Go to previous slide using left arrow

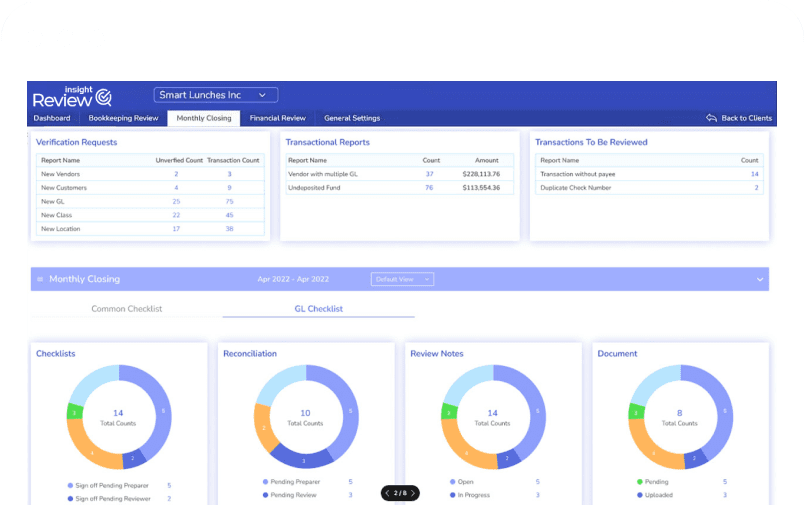click(388, 493)
